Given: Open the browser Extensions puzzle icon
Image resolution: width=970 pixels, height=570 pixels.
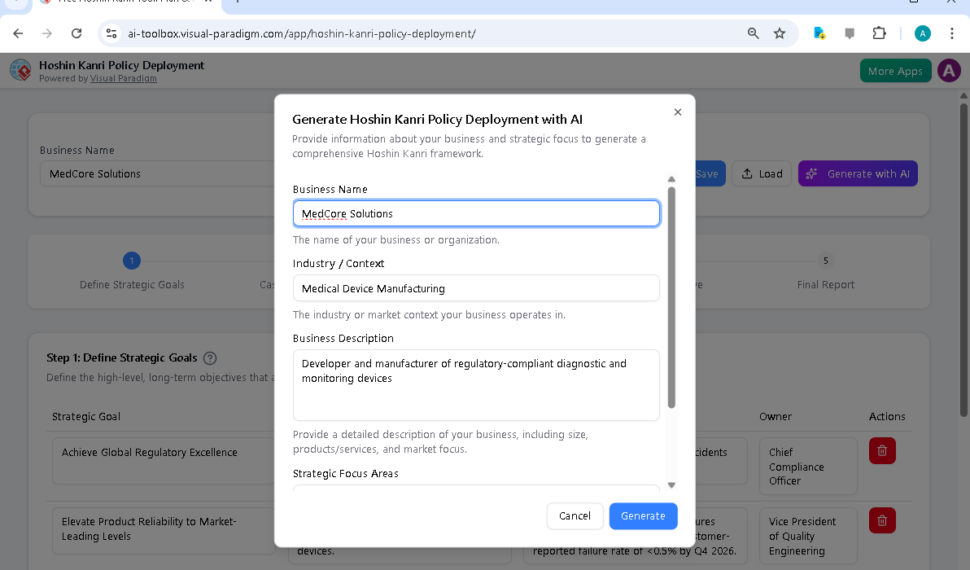Looking at the screenshot, I should pos(879,33).
